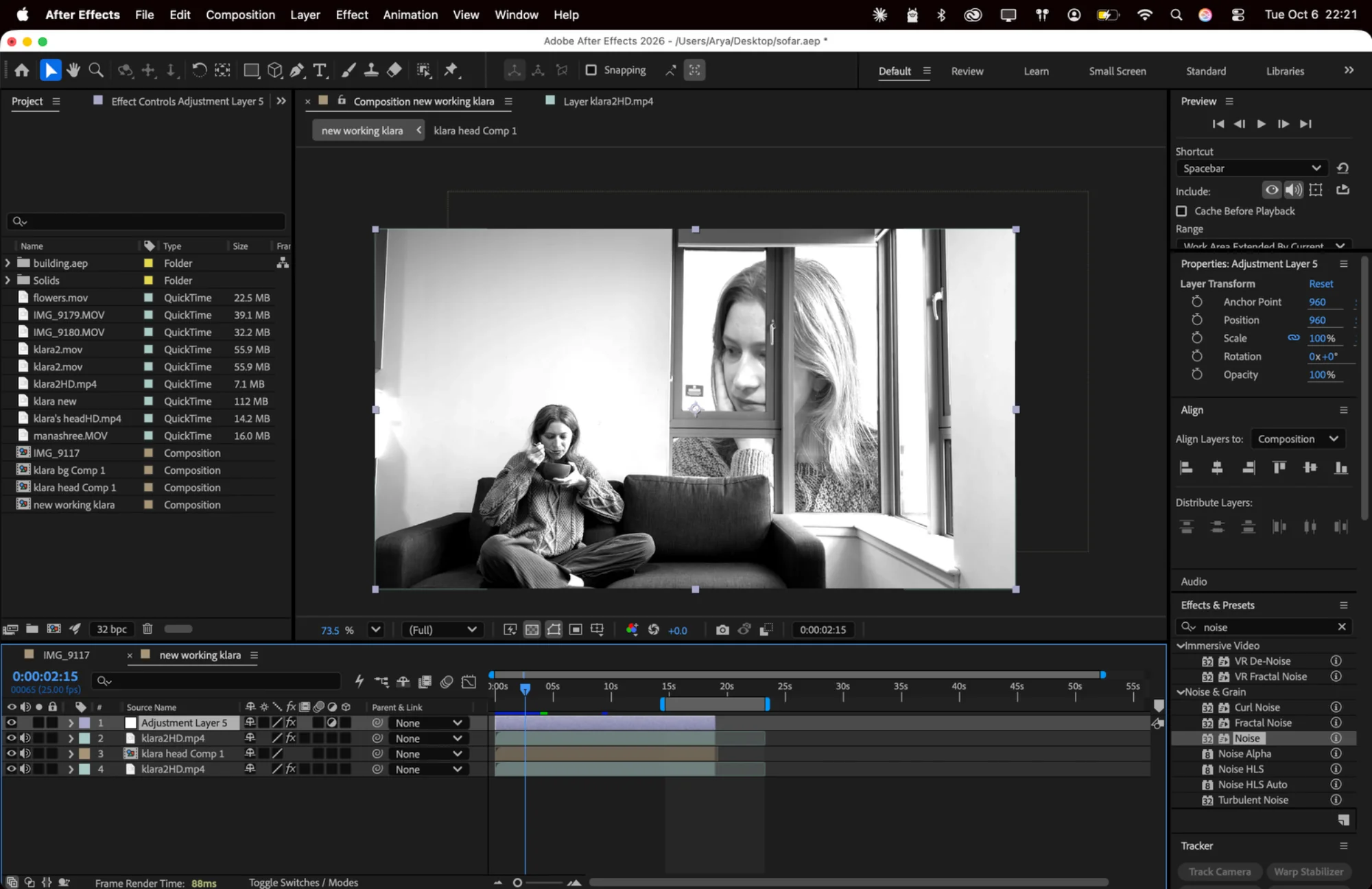Image resolution: width=1372 pixels, height=889 pixels.
Task: Expand the Solids folder
Action: pos(8,281)
